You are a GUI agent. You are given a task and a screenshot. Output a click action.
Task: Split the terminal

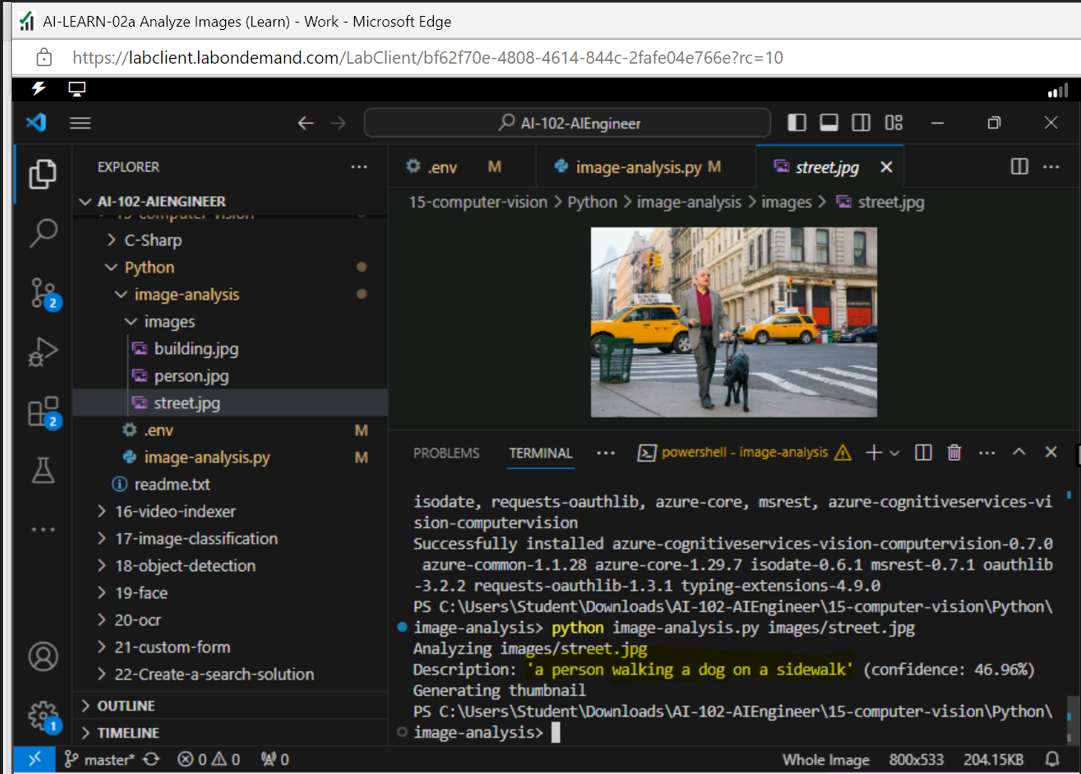click(x=923, y=452)
